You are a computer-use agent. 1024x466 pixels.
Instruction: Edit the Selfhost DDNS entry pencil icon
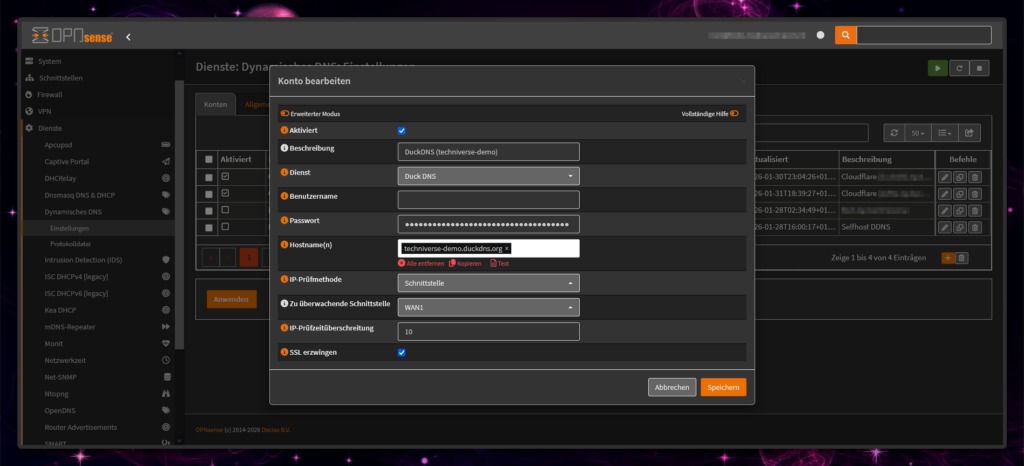(946, 227)
